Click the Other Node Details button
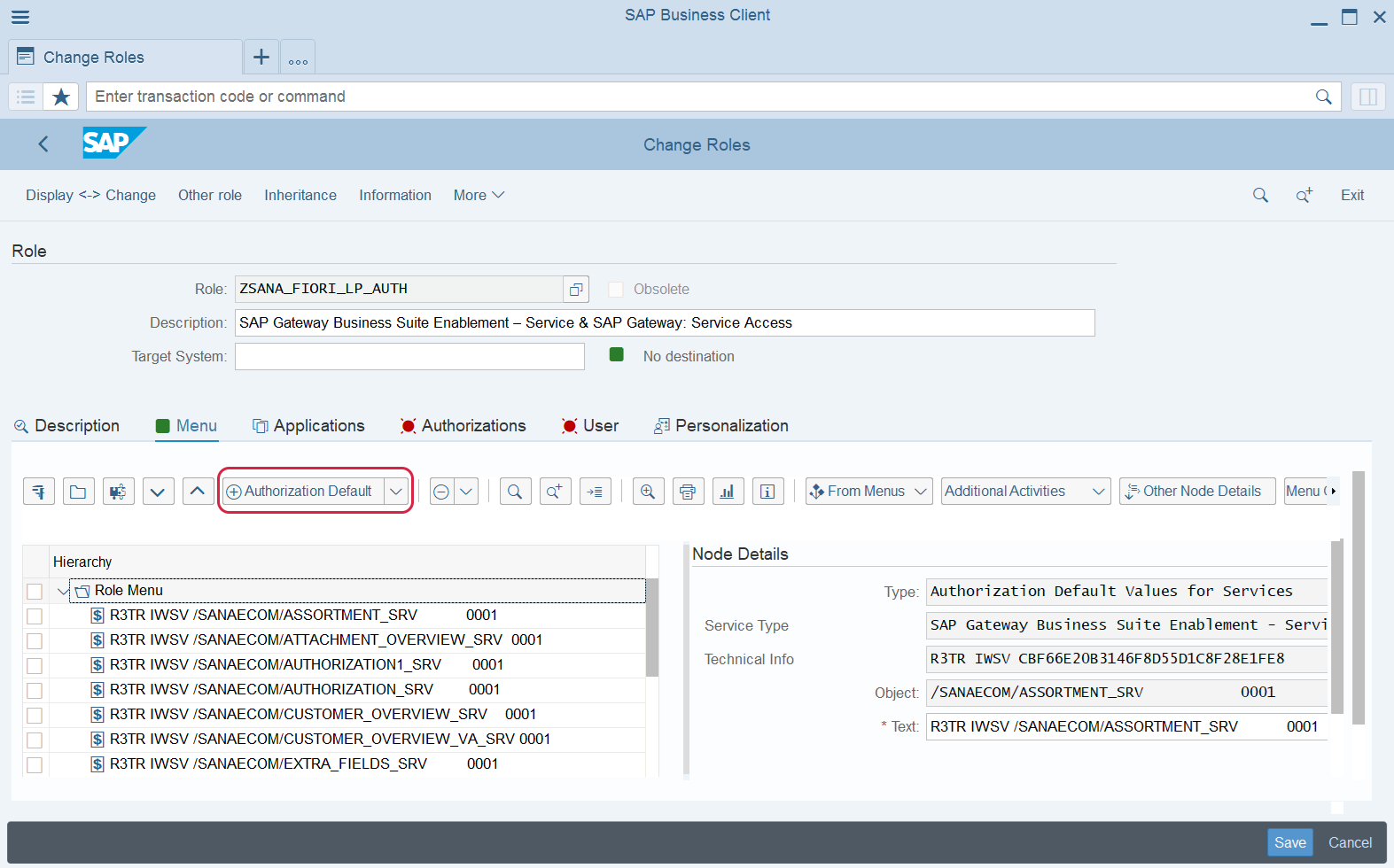The height and width of the screenshot is (868, 1394). [x=1197, y=491]
